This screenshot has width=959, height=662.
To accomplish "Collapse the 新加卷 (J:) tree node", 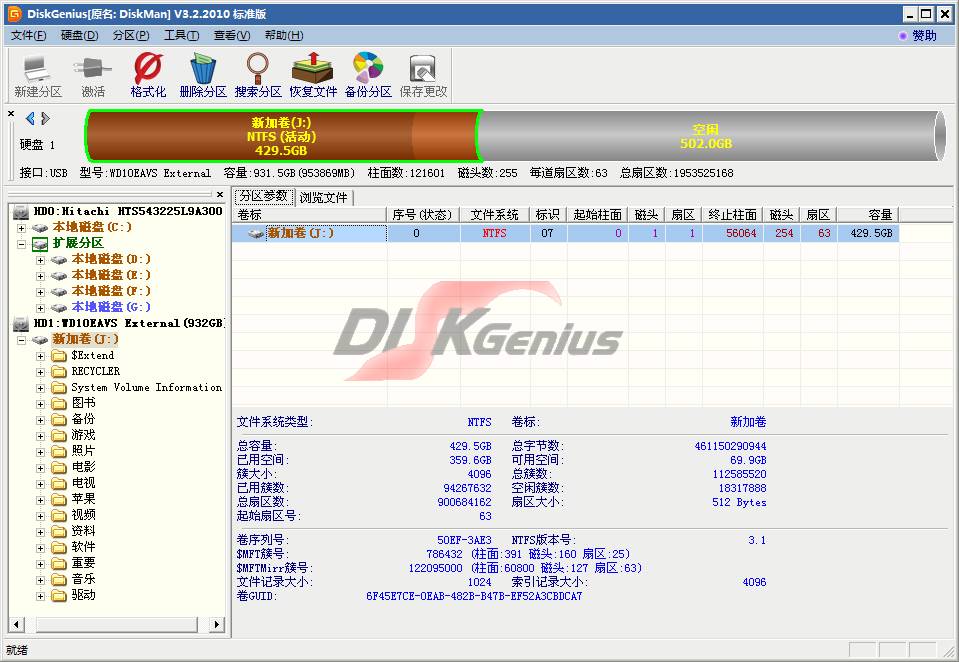I will click(21, 340).
